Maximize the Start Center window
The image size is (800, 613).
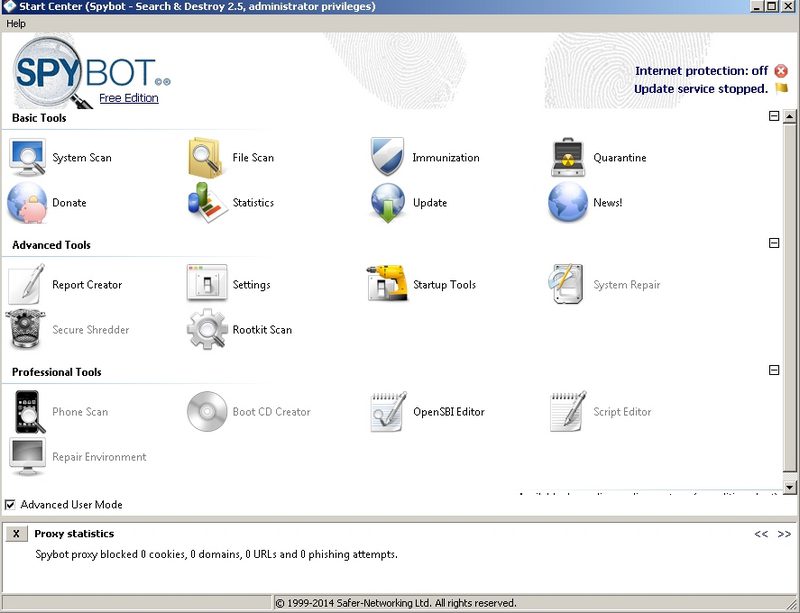click(x=772, y=6)
